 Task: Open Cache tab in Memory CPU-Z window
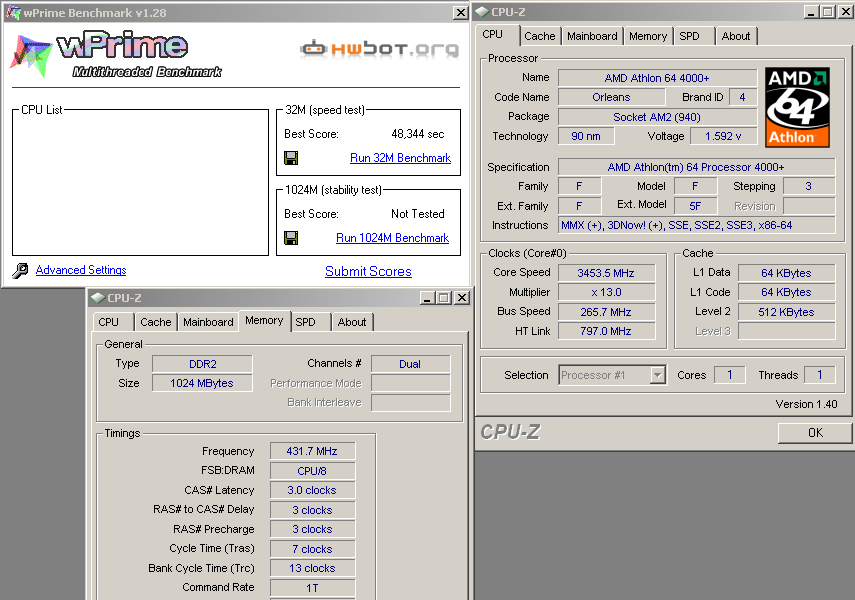click(155, 322)
